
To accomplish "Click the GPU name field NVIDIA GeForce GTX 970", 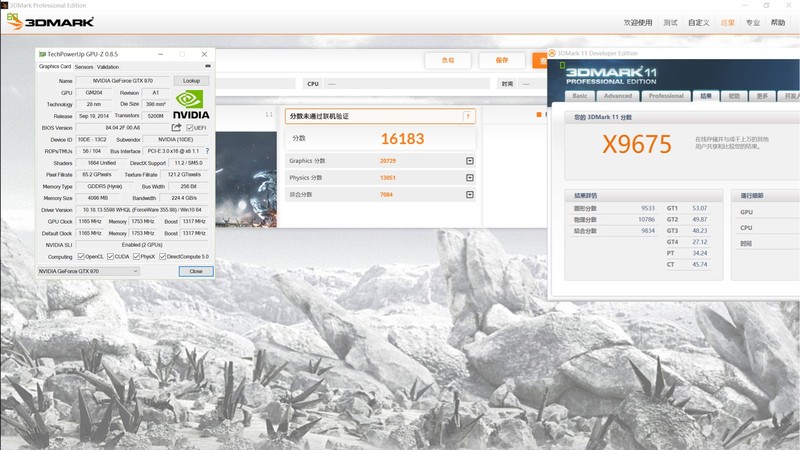I will point(122,81).
